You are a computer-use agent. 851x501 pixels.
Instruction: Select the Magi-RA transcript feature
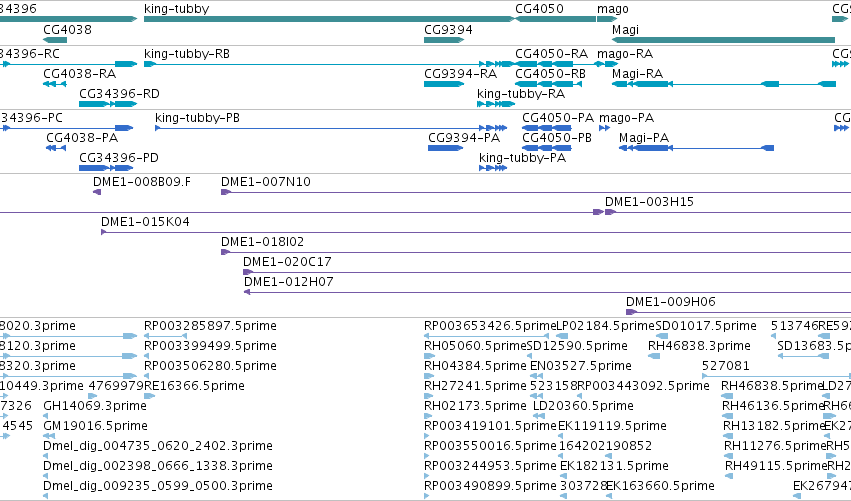click(724, 84)
